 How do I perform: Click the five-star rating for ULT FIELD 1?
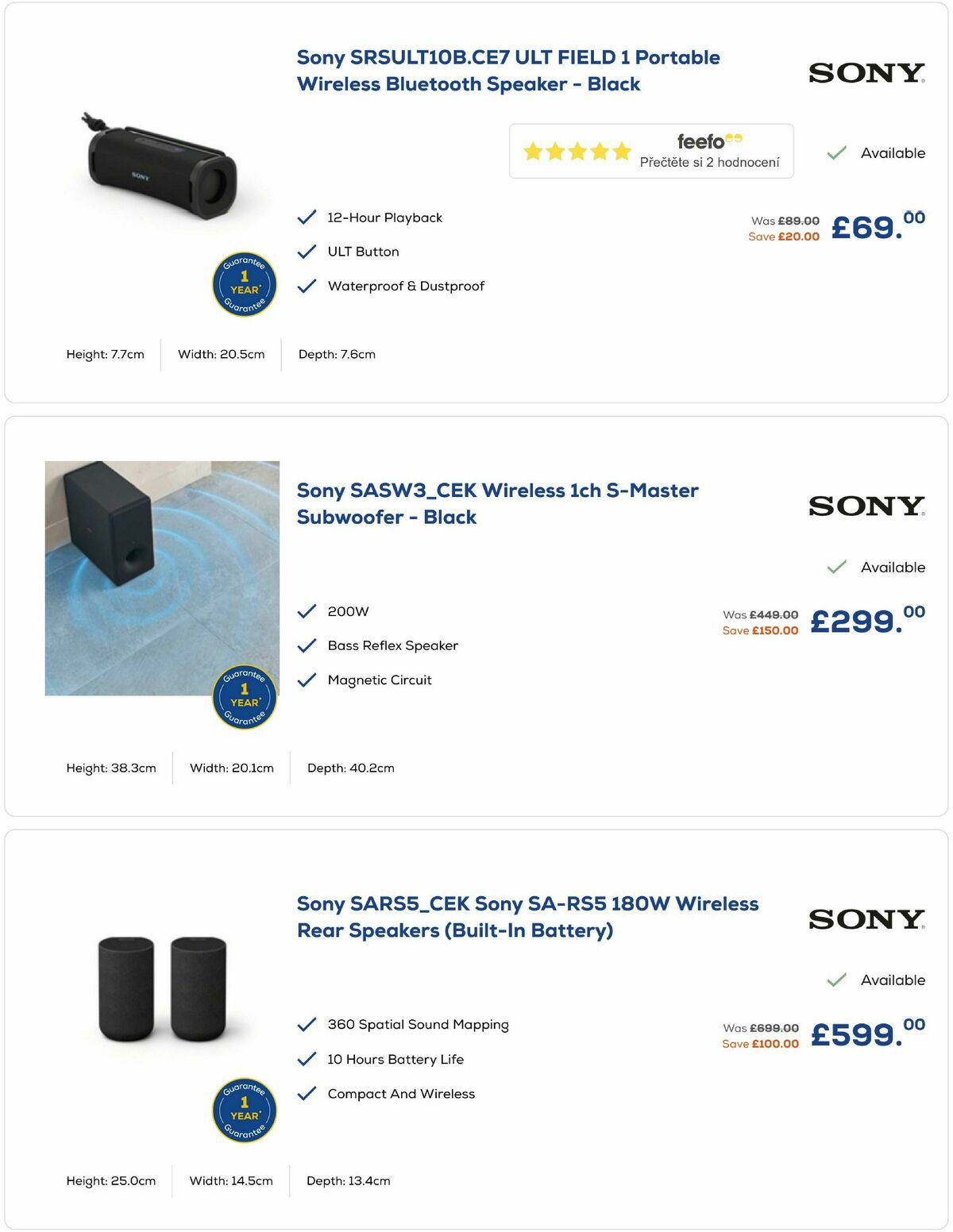pyautogui.click(x=577, y=150)
